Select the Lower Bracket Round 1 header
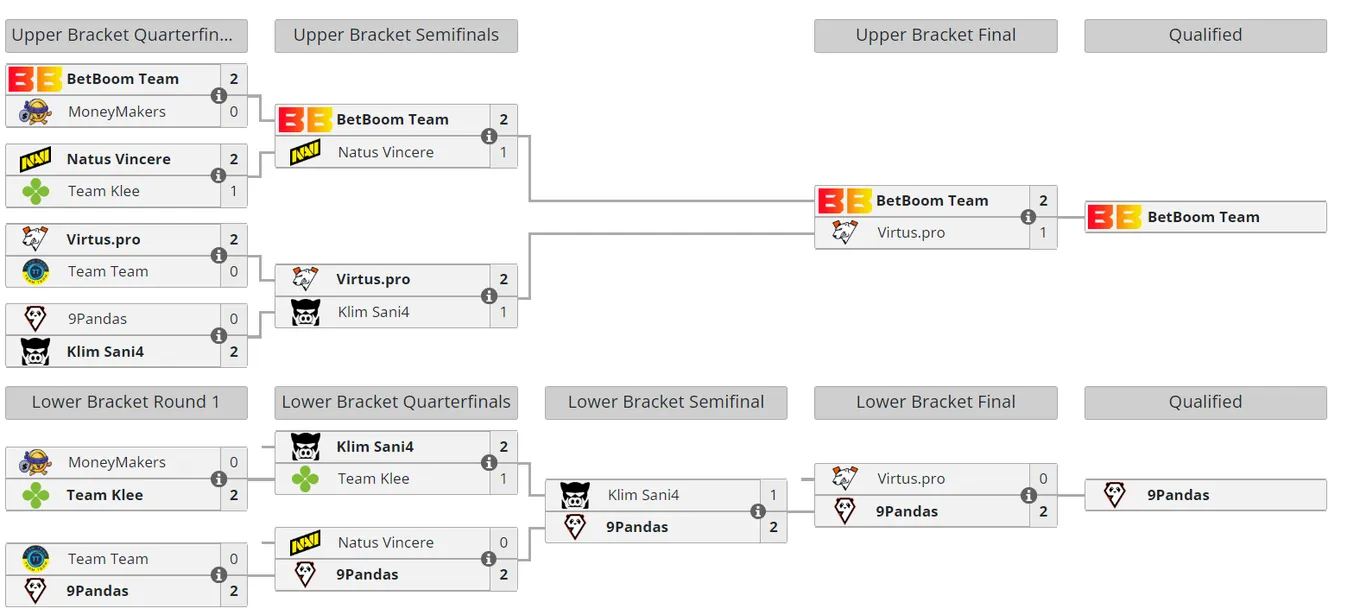The height and width of the screenshot is (616, 1360). click(x=126, y=402)
